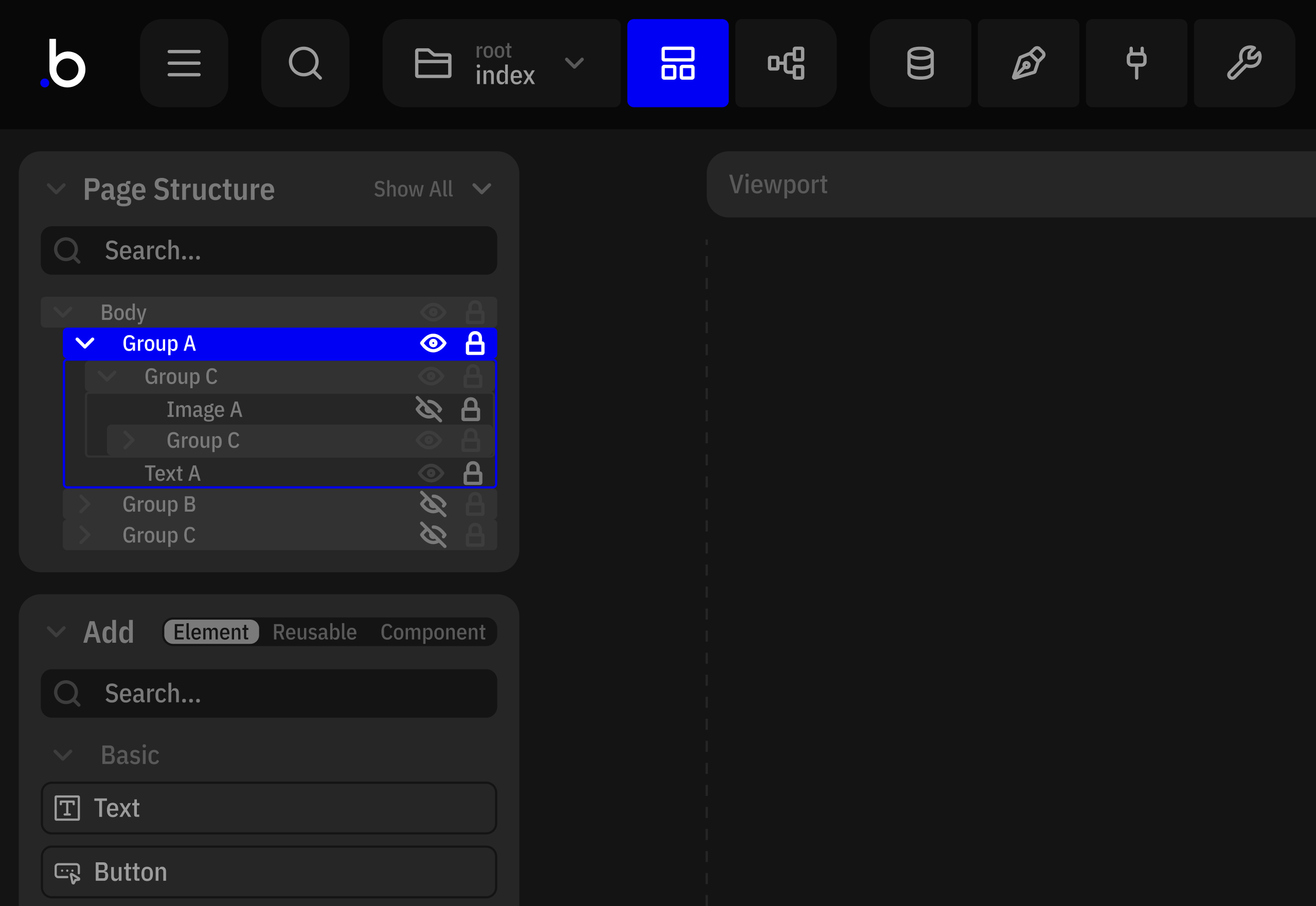Toggle the lock on Image A
The image size is (1316, 906).
pyautogui.click(x=470, y=409)
